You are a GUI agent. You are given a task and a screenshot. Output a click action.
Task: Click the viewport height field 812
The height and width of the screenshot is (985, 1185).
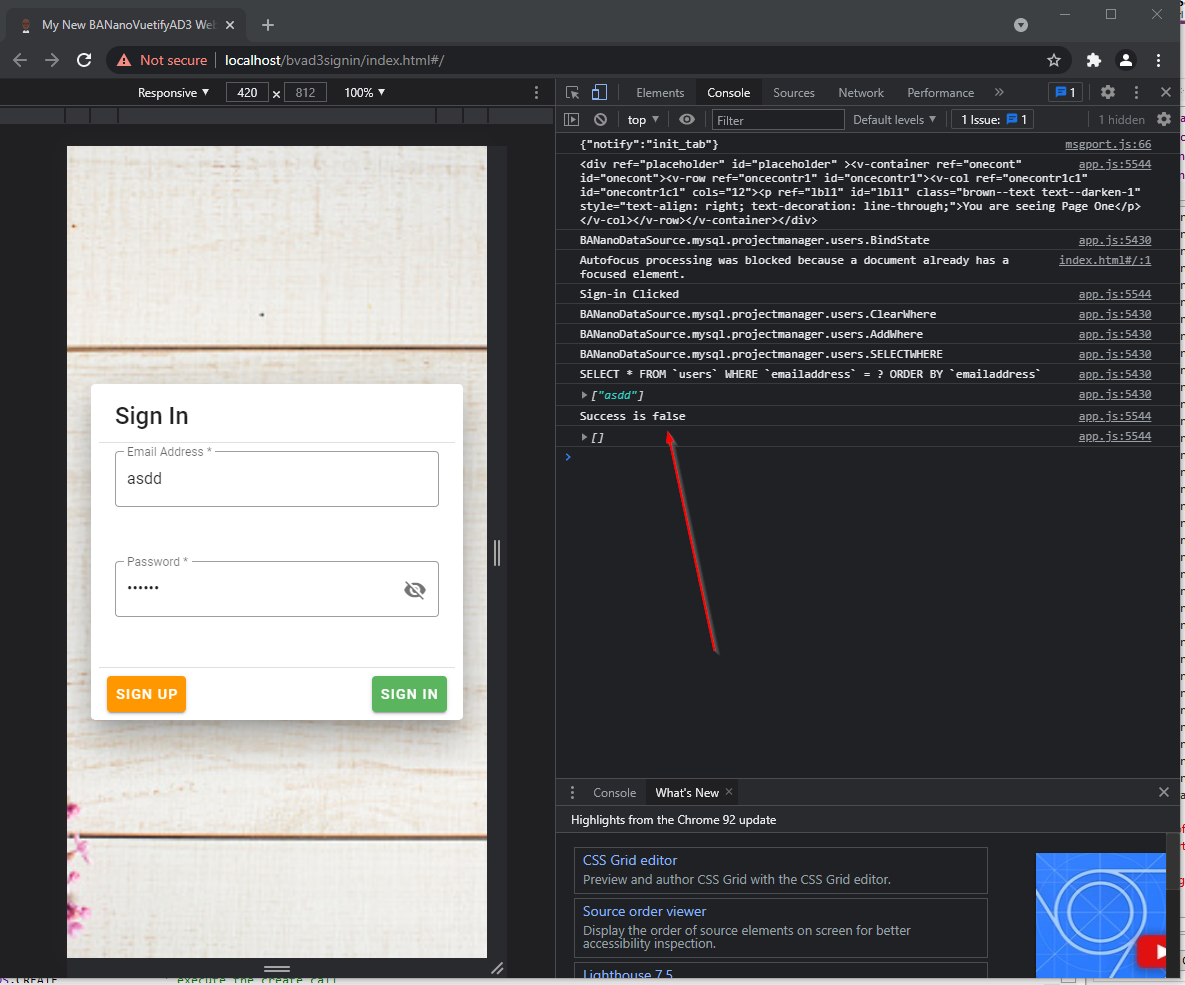click(305, 92)
